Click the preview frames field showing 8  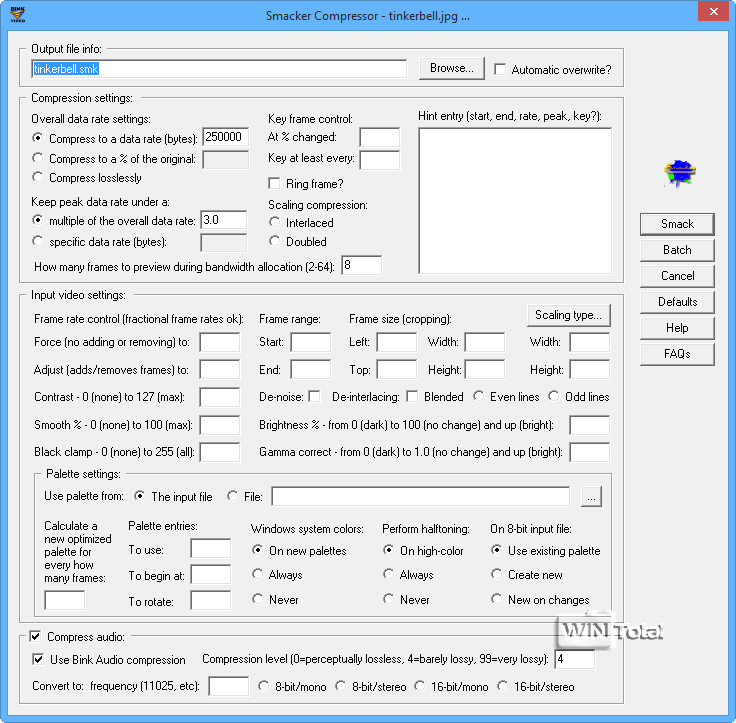coord(361,265)
